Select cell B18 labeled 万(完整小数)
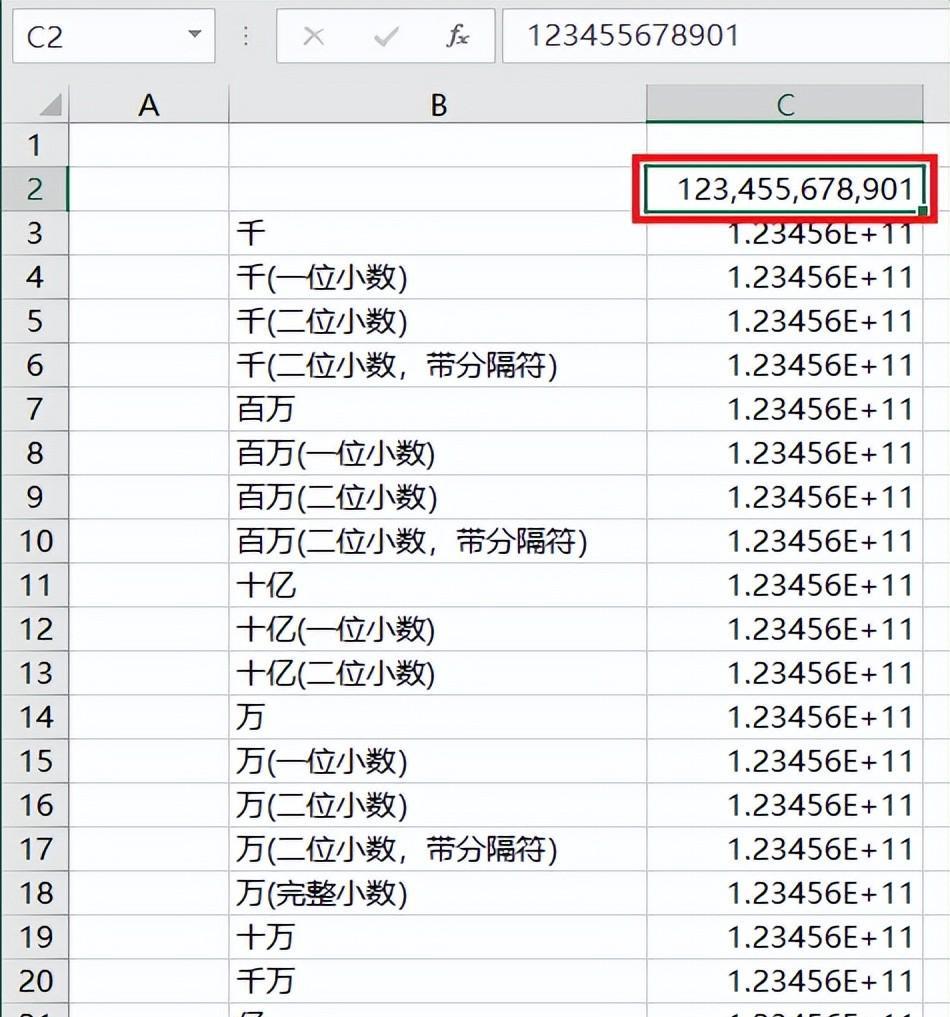950x1017 pixels. pyautogui.click(x=438, y=893)
